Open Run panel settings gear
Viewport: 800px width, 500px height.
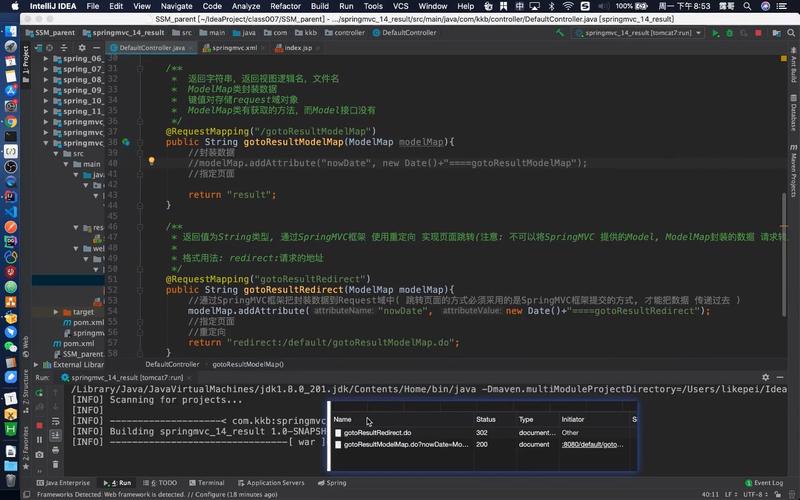coord(765,377)
